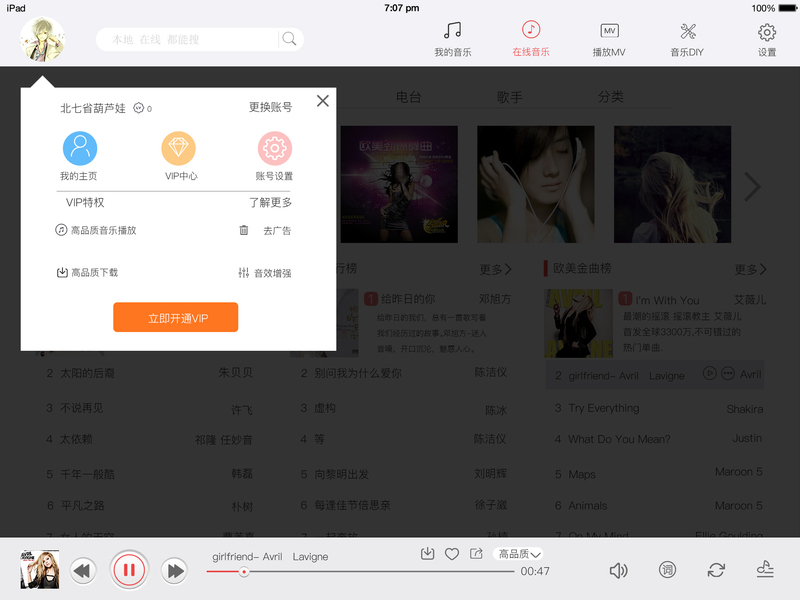Toggle the volume speaker icon
This screenshot has height=600, width=800.
(x=618, y=570)
